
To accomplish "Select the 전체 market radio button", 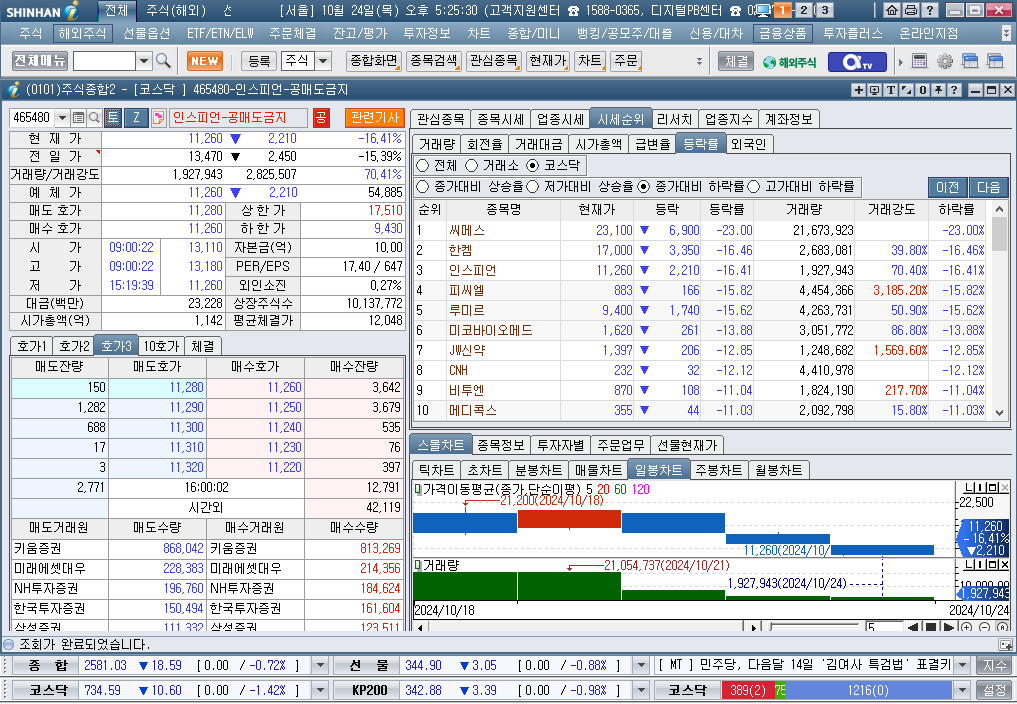I will [423, 165].
